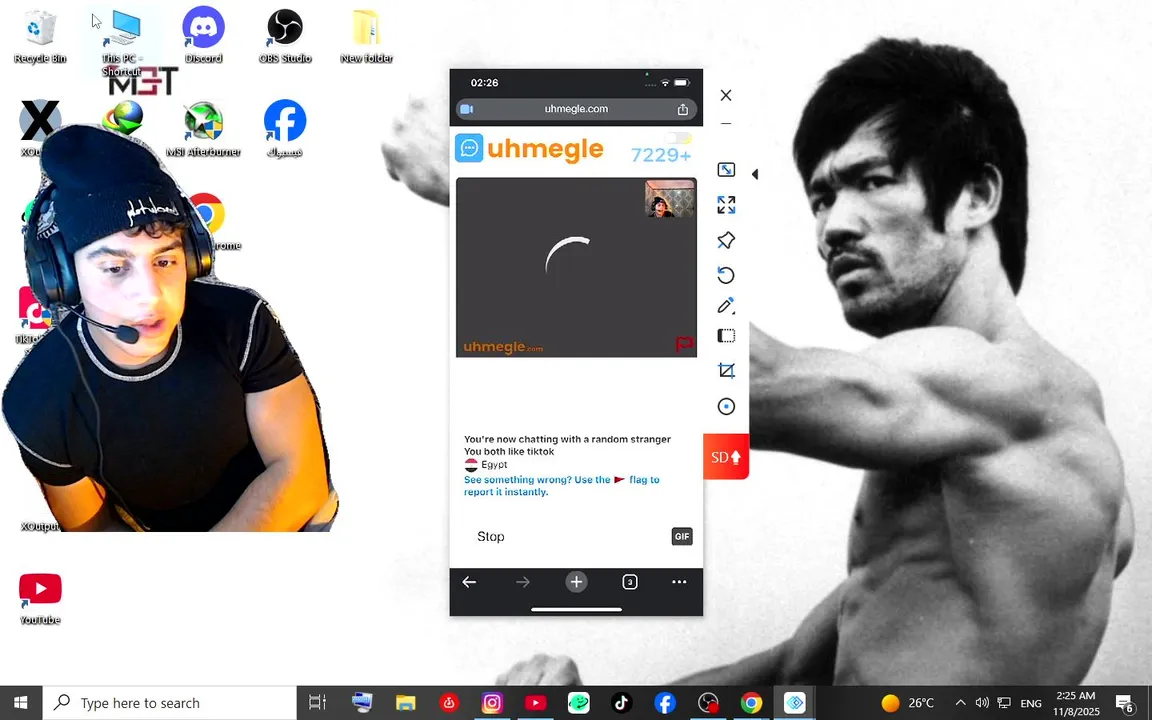This screenshot has width=1152, height=720.
Task: Open the volume control in tray
Action: point(982,703)
